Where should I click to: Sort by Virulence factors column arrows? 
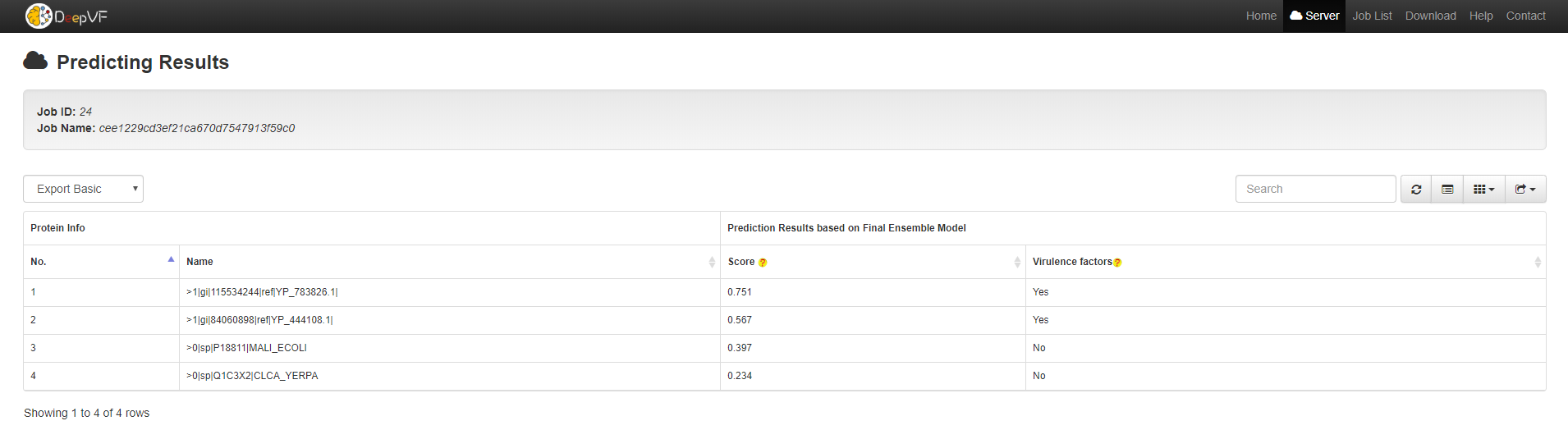point(1537,262)
